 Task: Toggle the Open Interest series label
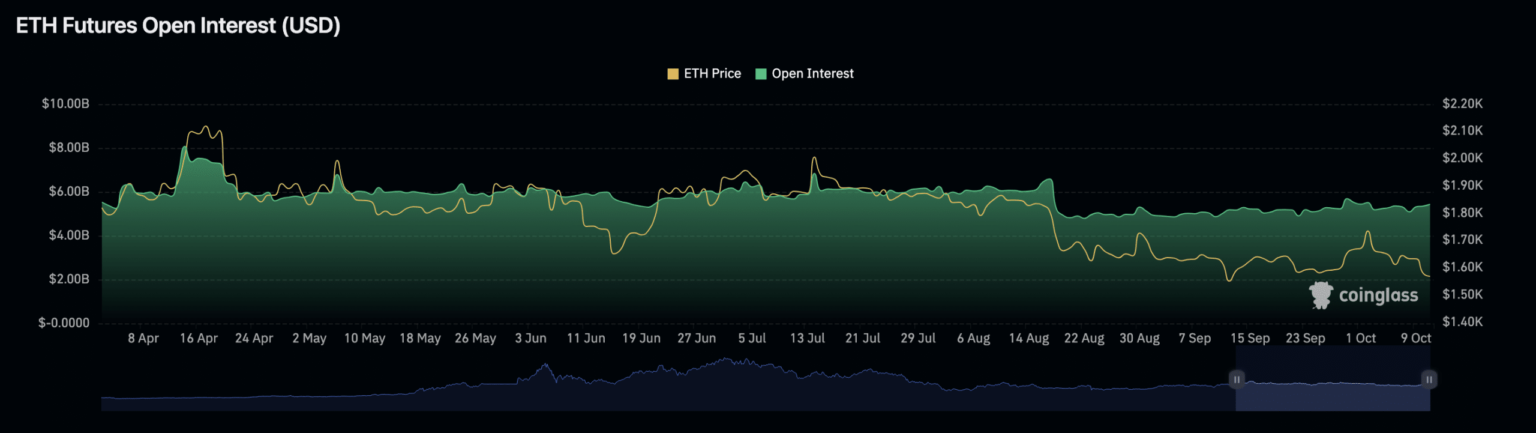(812, 74)
